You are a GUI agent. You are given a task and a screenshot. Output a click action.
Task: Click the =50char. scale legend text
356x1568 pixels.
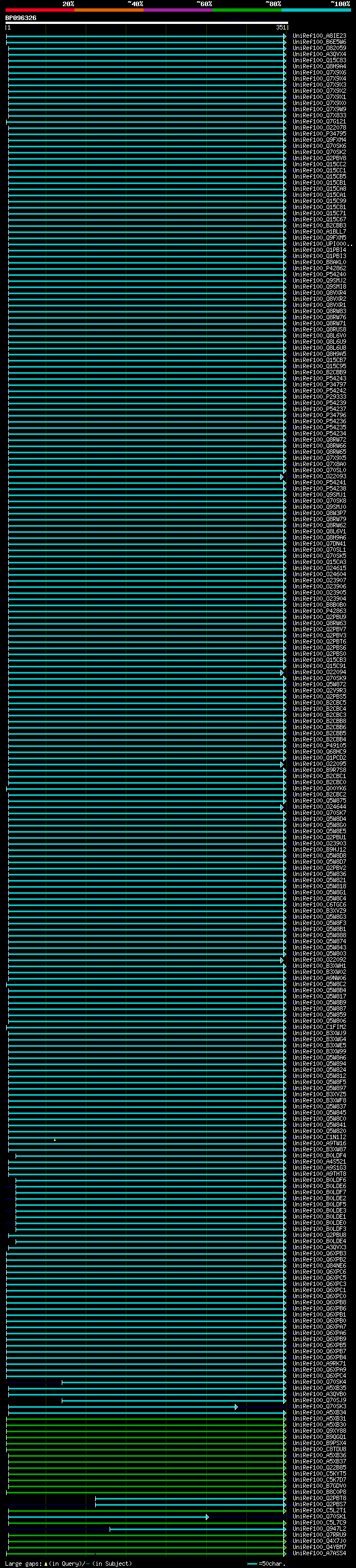(x=271, y=1563)
